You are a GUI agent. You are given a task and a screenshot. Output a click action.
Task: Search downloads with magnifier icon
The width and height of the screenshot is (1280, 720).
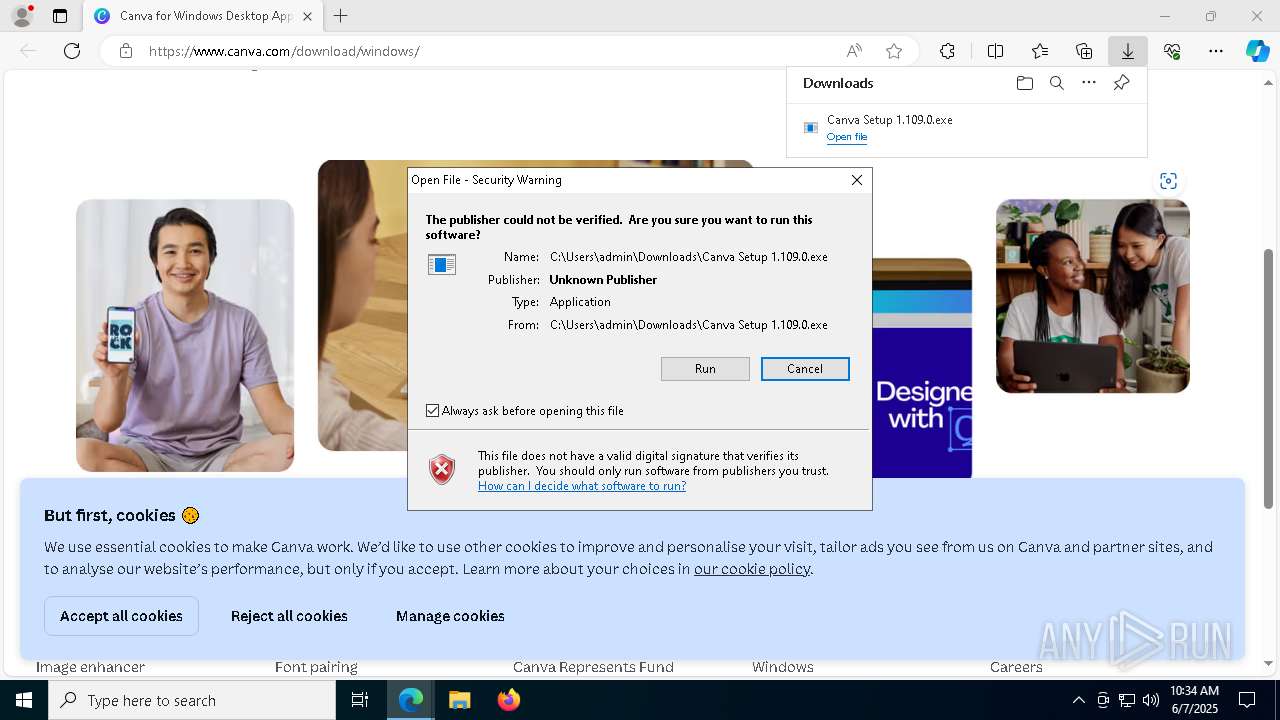[1056, 83]
